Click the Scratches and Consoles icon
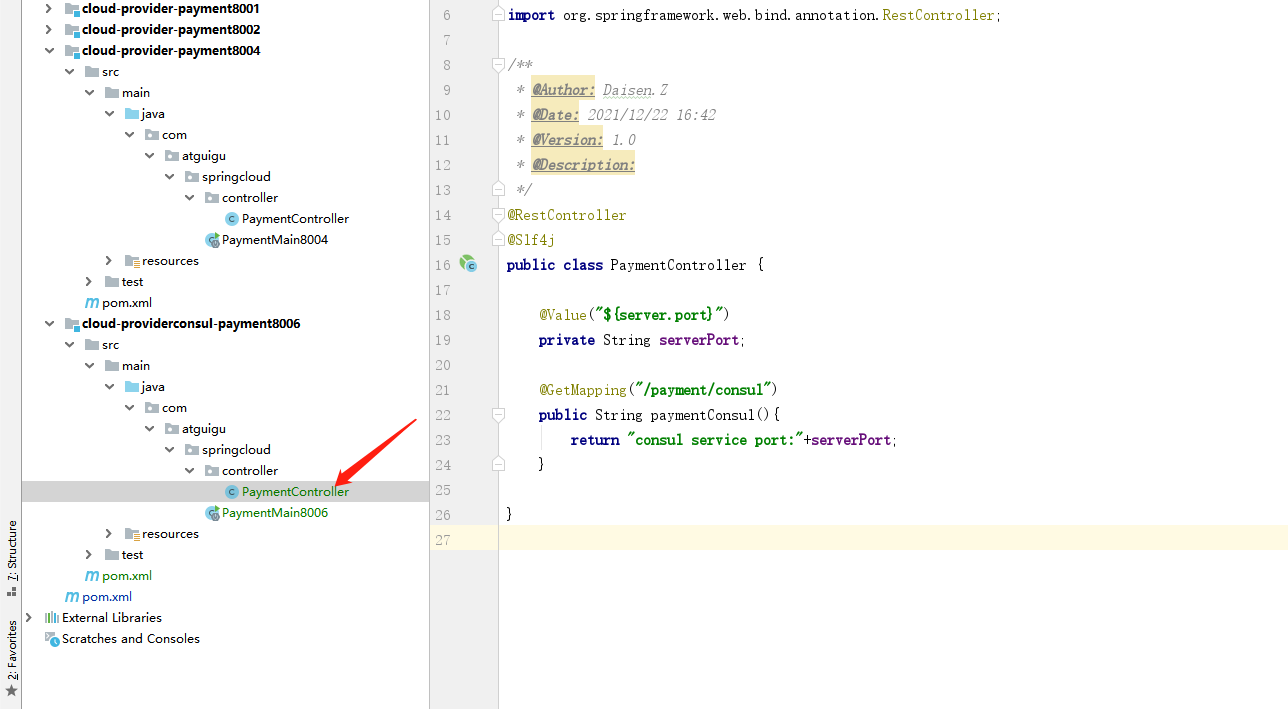Screen dimensions: 1288x709 tap(52, 639)
